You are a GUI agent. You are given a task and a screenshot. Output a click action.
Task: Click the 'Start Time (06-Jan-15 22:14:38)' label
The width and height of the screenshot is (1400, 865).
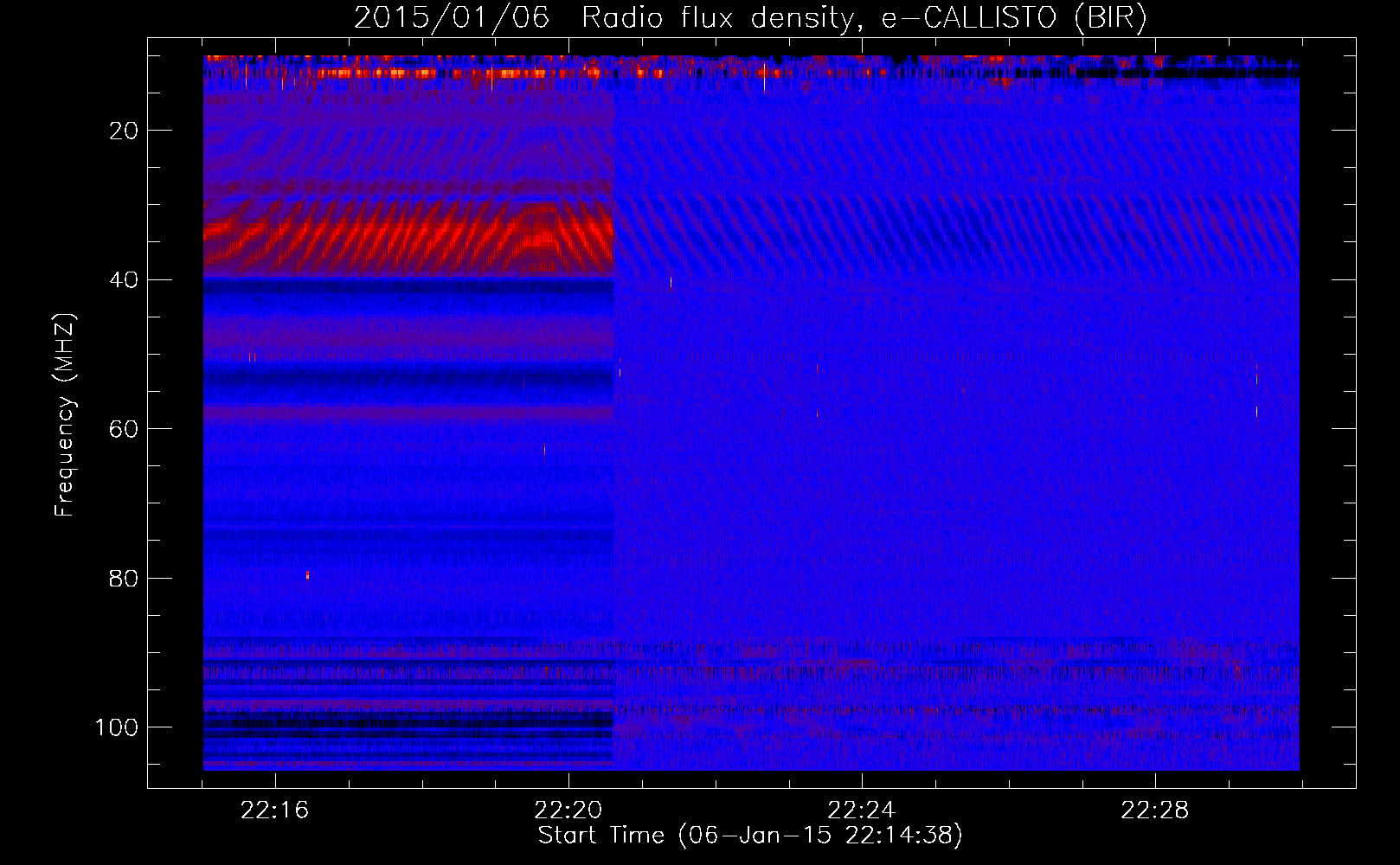pyautogui.click(x=750, y=836)
